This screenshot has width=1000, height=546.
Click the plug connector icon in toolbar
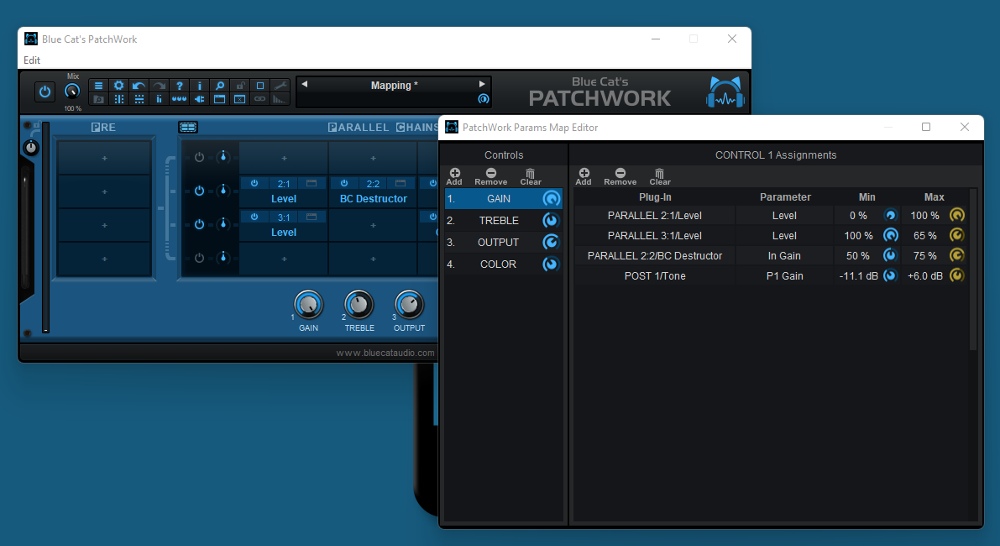[200, 99]
